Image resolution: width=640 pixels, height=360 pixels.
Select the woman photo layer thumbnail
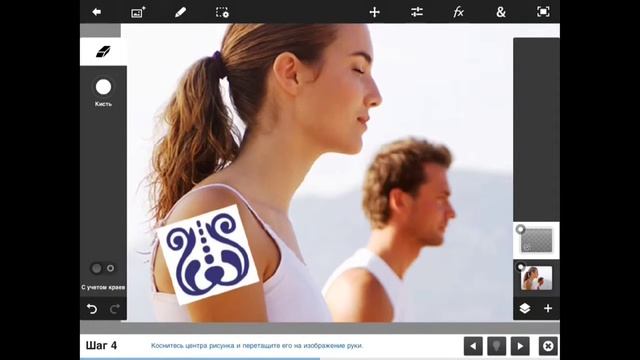[x=536, y=278]
